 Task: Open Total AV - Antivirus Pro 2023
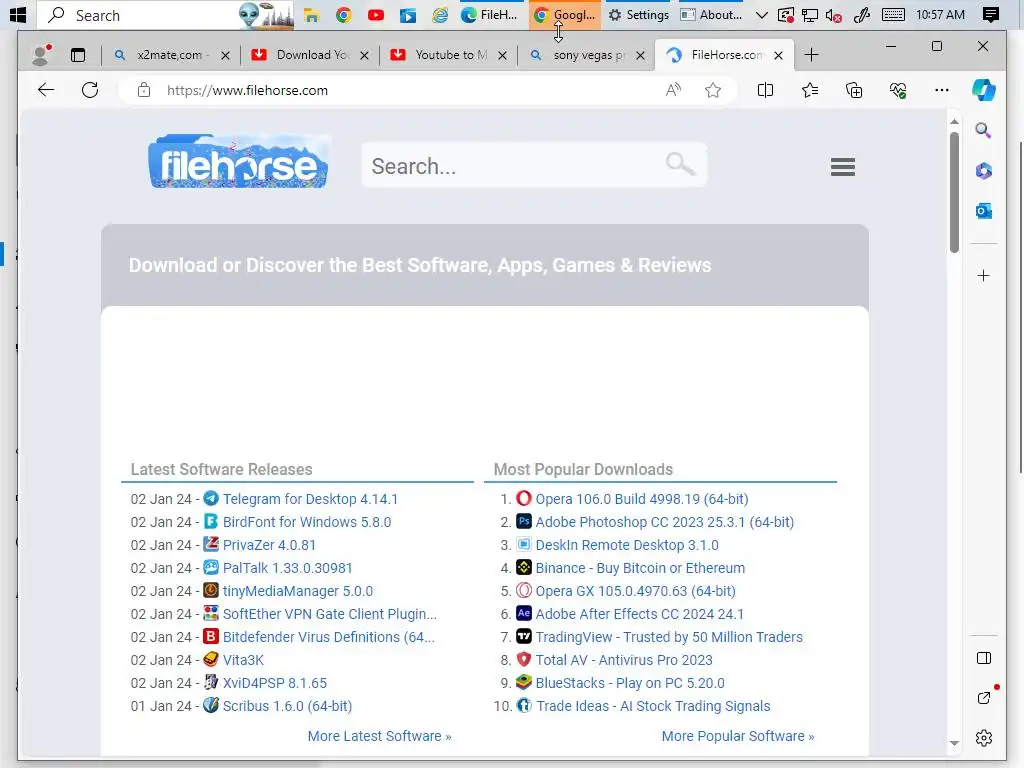point(624,660)
